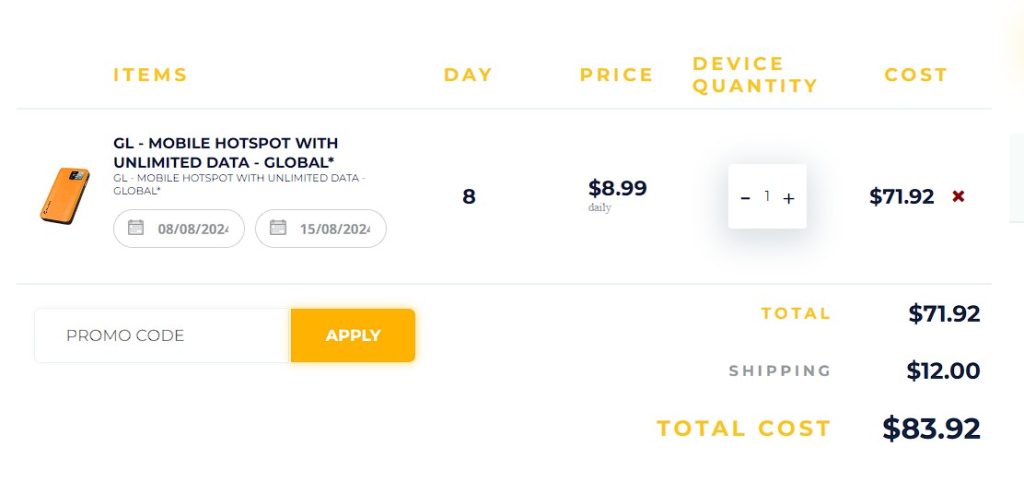This screenshot has width=1024, height=482.
Task: Click the item cost $71.92
Action: point(901,197)
